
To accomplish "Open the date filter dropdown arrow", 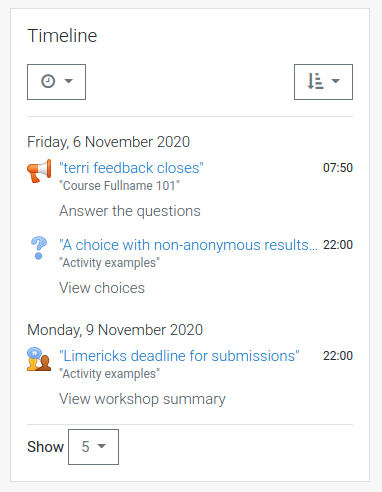I will click(69, 81).
